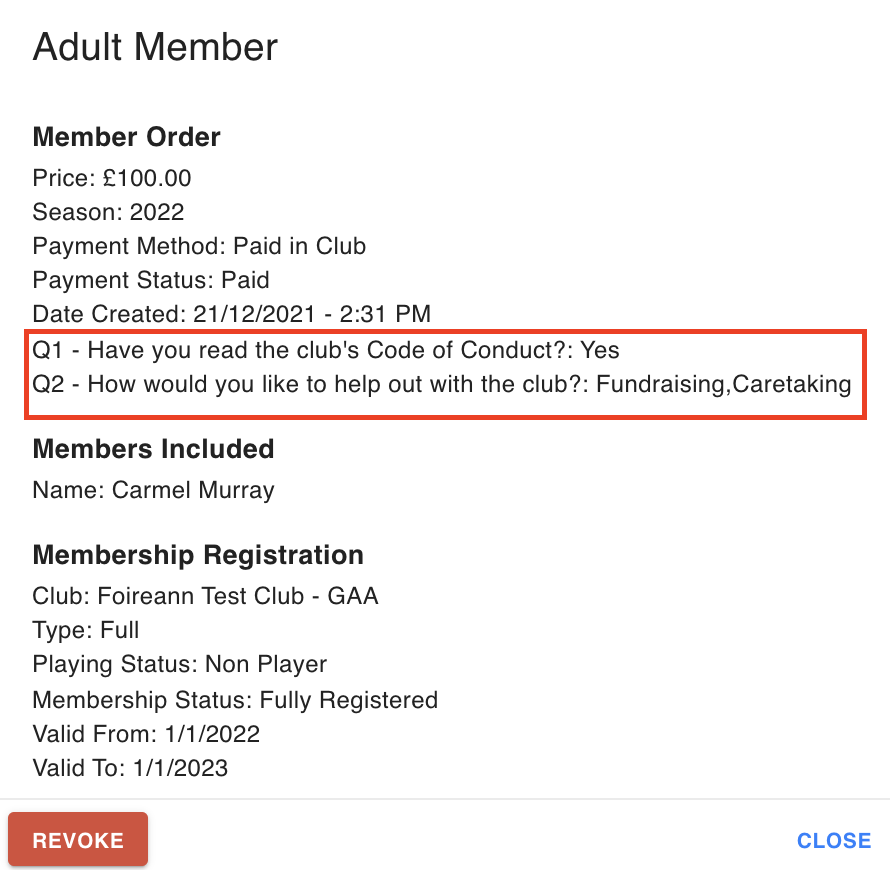890x870 pixels.
Task: Click the REVOKE button
Action: point(78,839)
